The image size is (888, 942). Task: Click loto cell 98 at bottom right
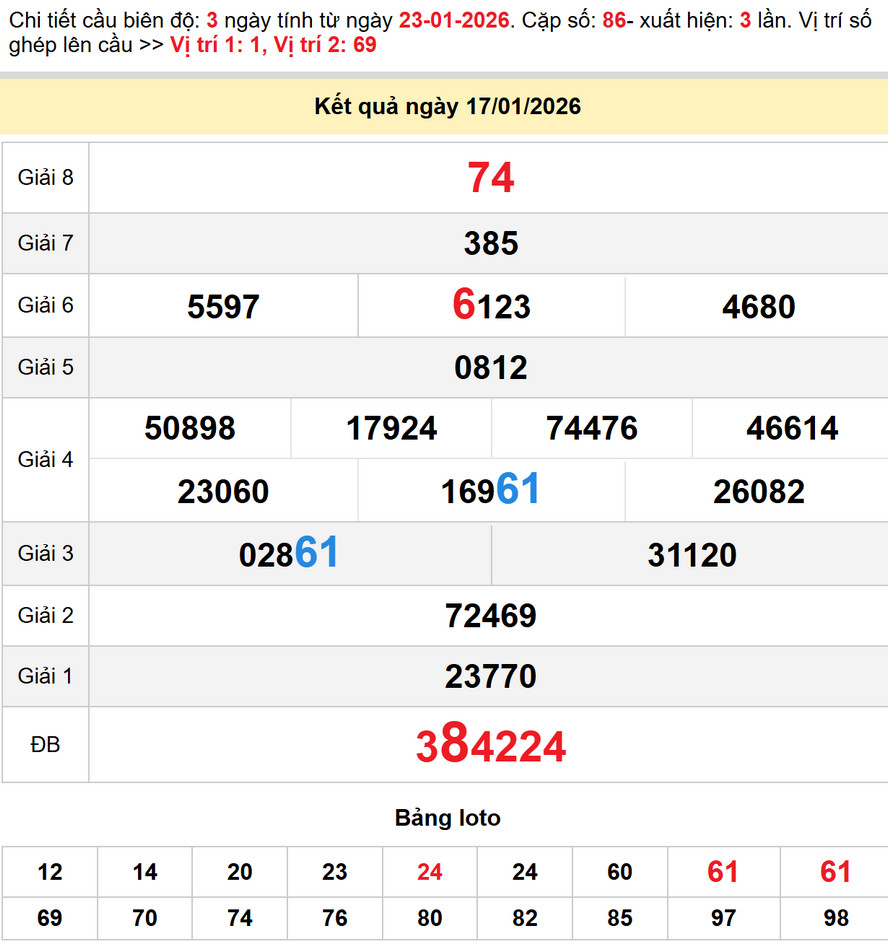835,918
